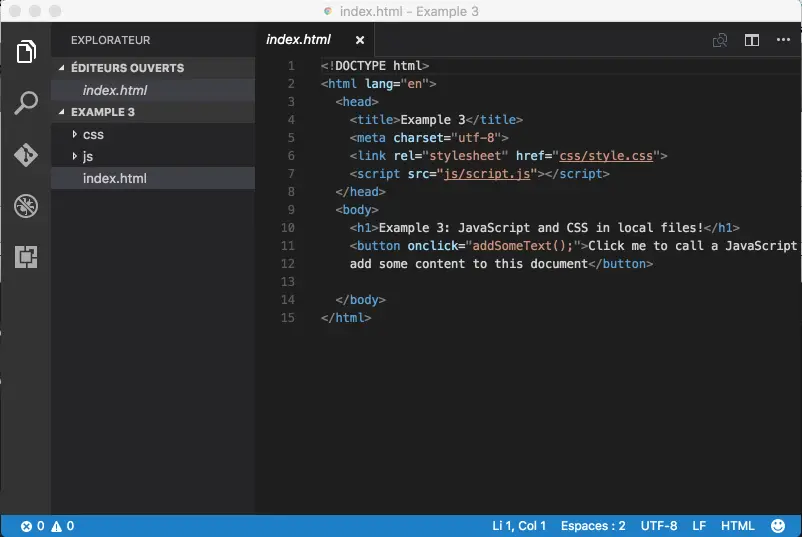The width and height of the screenshot is (802, 537).
Task: Click the addSomeText(); string in code
Action: (522, 246)
